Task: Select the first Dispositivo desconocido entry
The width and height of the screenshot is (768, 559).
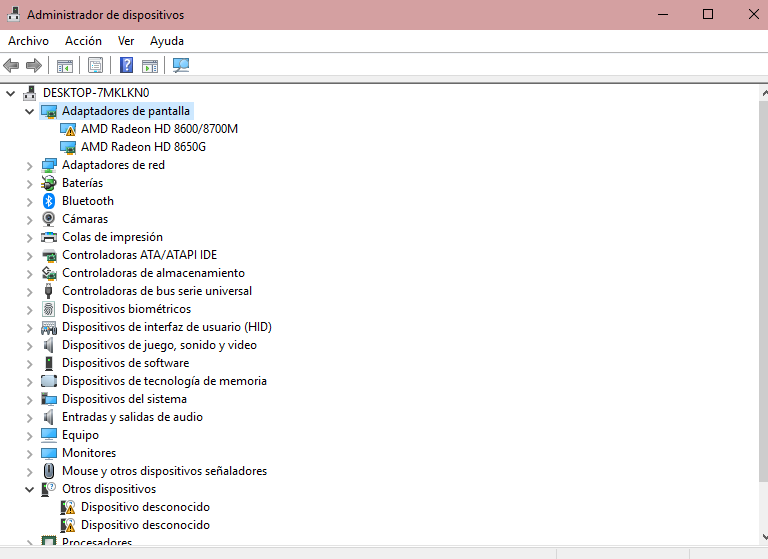Action: tap(145, 507)
